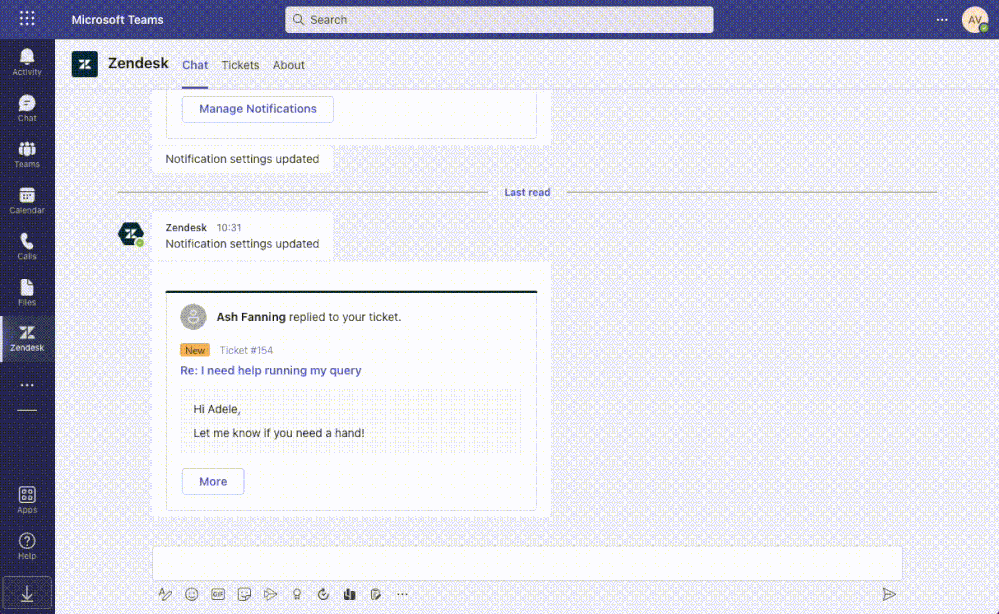Viewport: 999px width, 614px height.
Task: Click the Zendesk app logo in header
Action: (85, 64)
